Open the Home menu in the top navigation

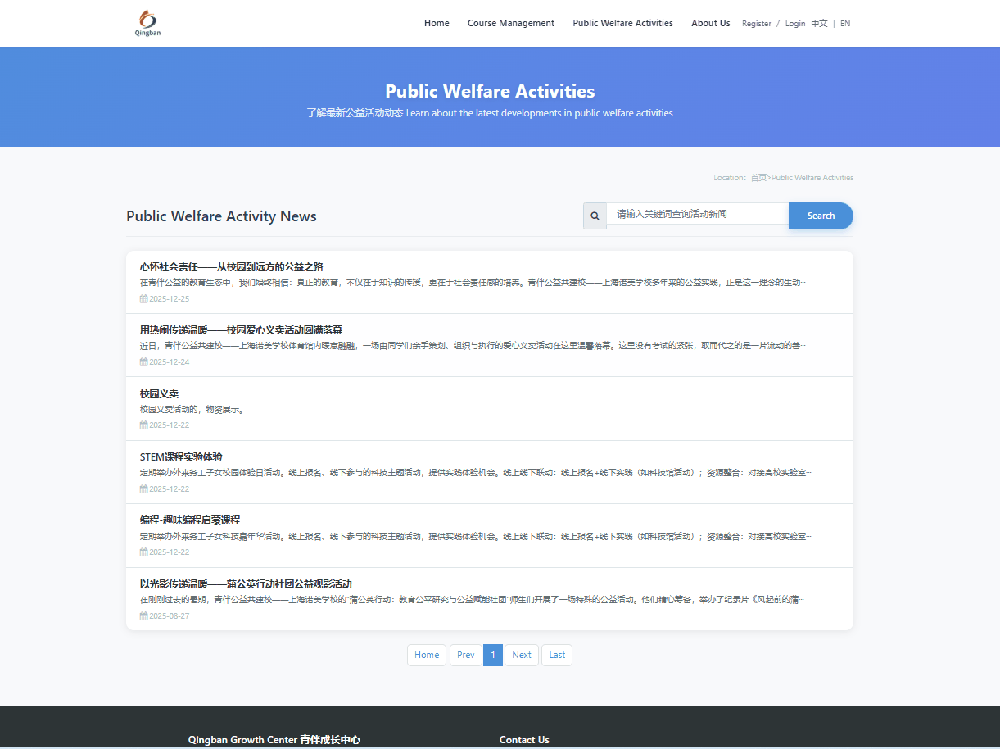click(437, 23)
